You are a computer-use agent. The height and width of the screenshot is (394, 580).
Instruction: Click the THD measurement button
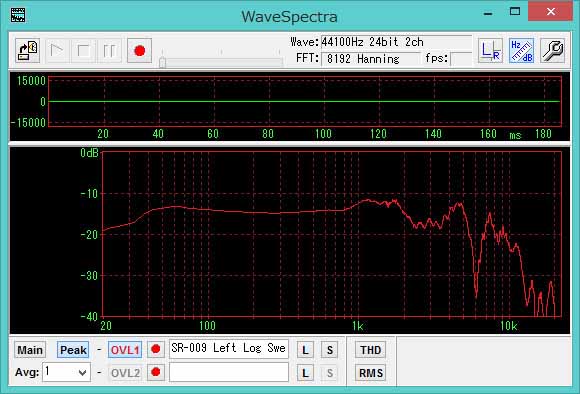pyautogui.click(x=371, y=350)
